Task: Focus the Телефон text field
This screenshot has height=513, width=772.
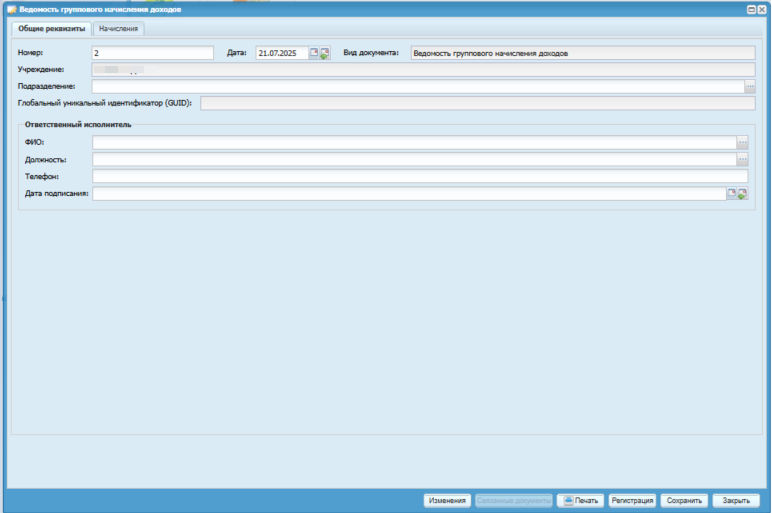Action: 420,177
